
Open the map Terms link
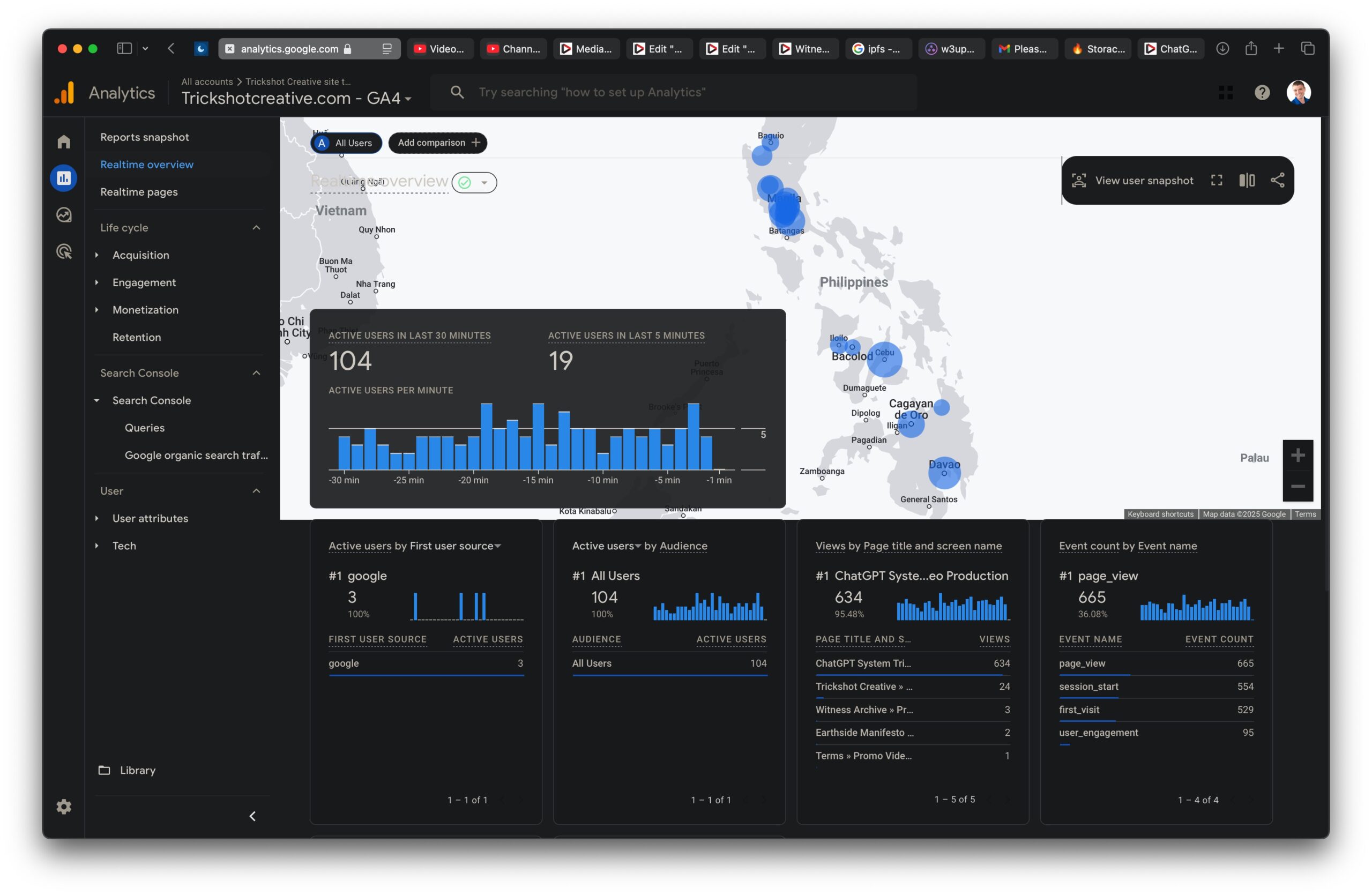[x=1305, y=514]
